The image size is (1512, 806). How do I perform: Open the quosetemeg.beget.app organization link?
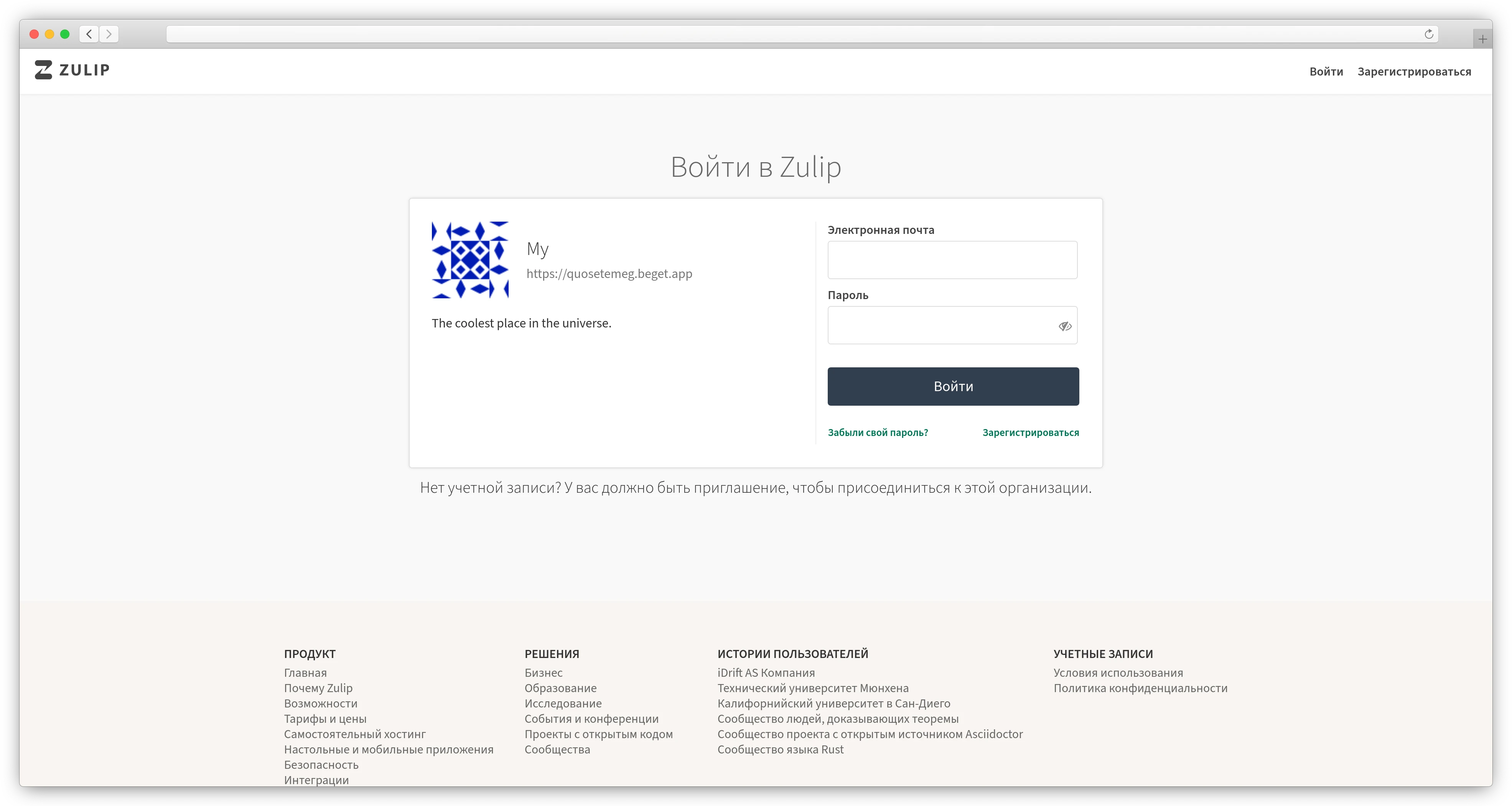(609, 273)
